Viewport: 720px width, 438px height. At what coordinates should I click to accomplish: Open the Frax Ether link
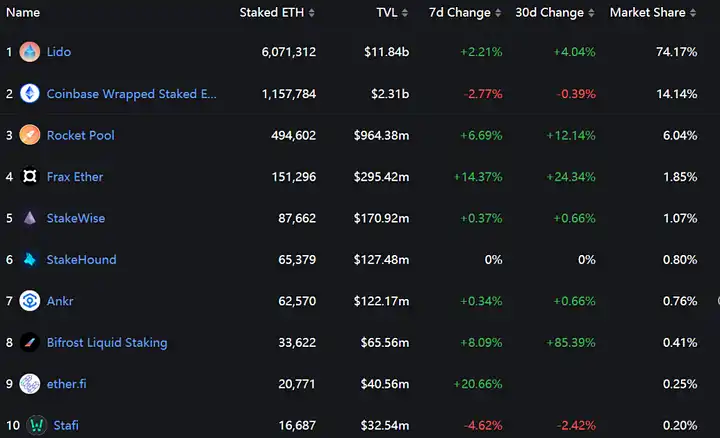(x=75, y=177)
